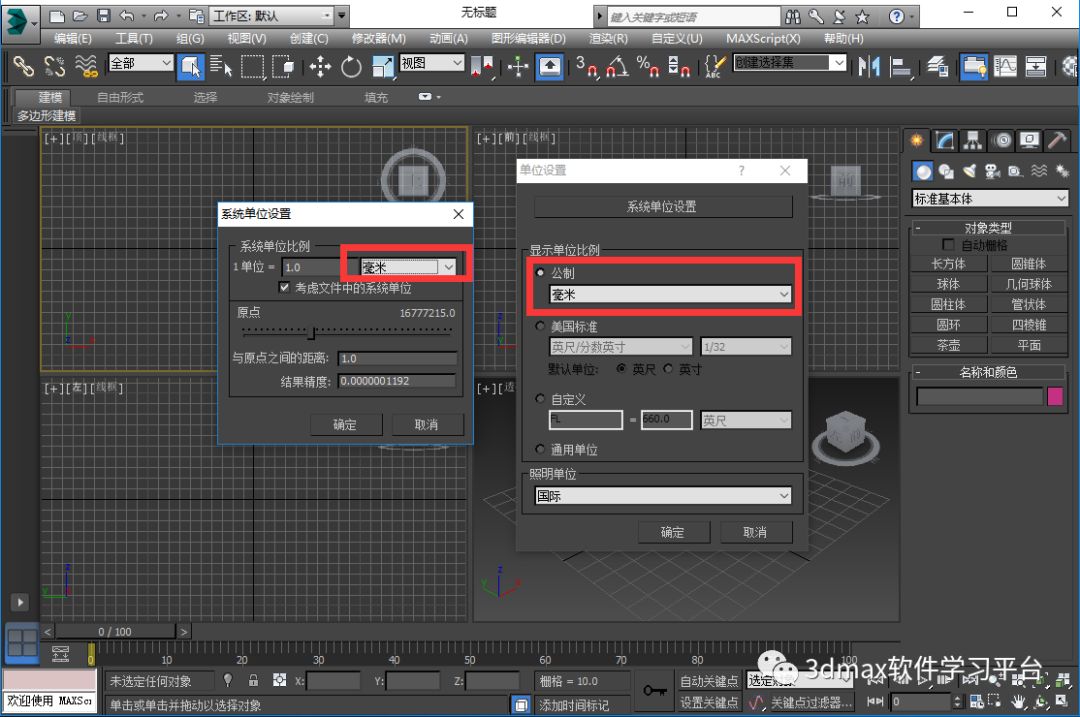The image size is (1080, 717).
Task: Open 修改器(M) menu
Action: (378, 39)
